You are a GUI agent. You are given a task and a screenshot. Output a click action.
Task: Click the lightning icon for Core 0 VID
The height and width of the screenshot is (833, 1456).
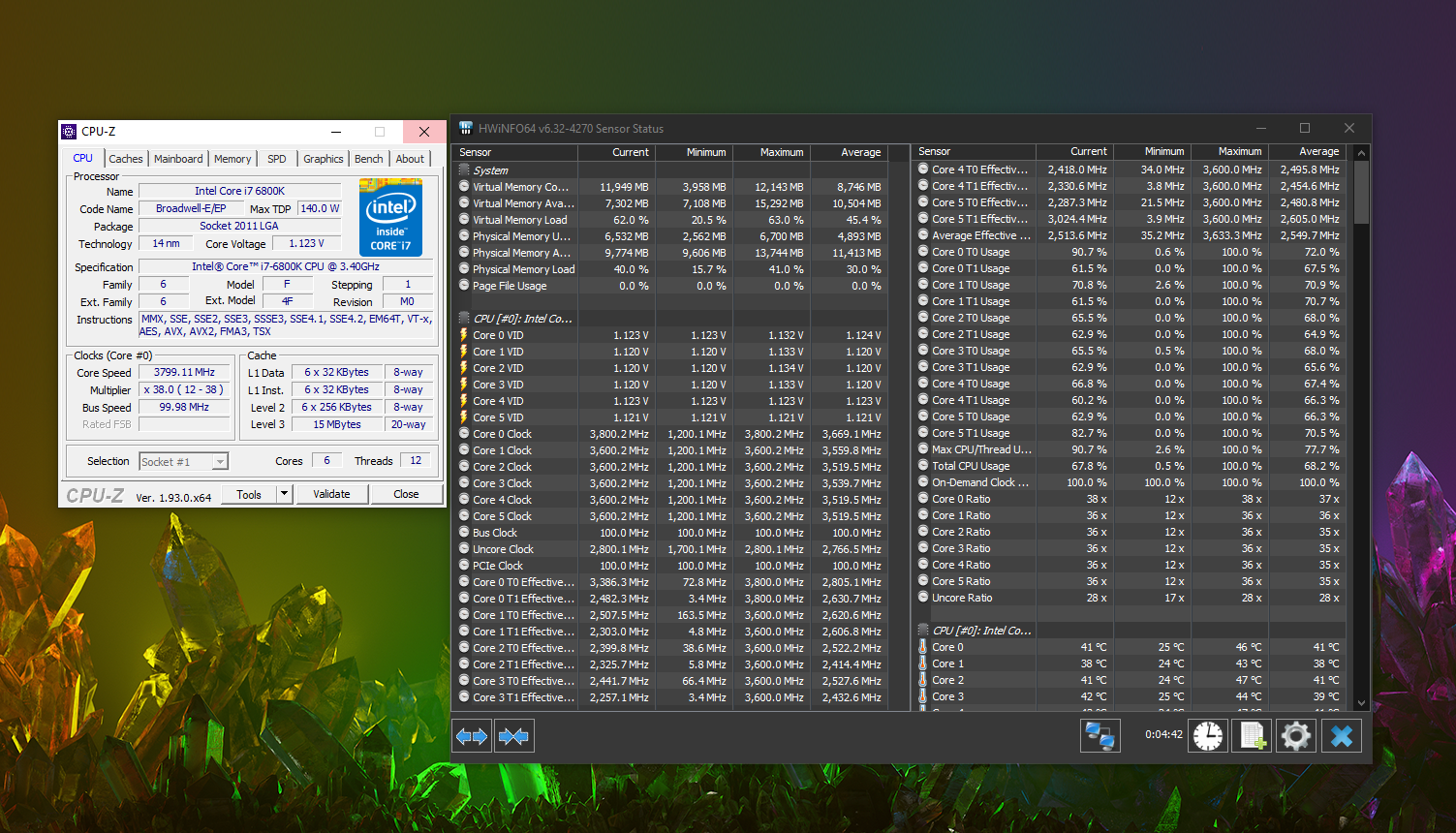click(x=464, y=335)
